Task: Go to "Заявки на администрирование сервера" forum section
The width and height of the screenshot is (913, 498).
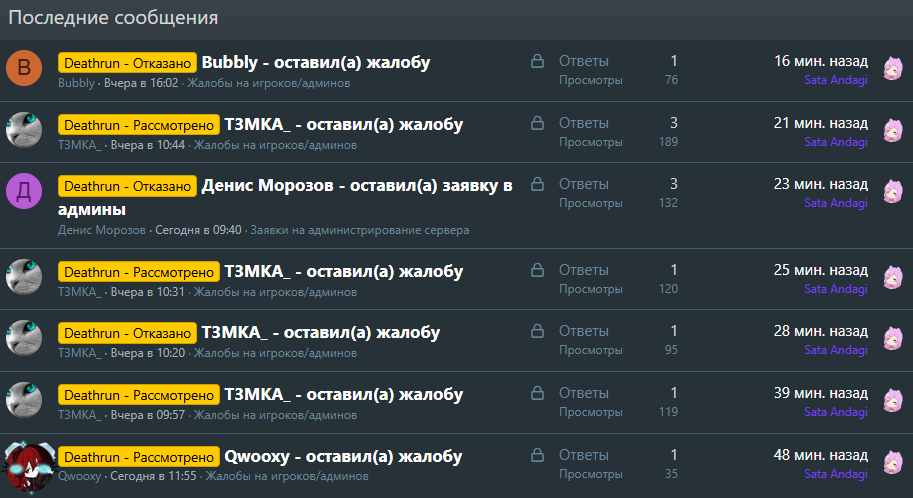Action: coord(359,230)
